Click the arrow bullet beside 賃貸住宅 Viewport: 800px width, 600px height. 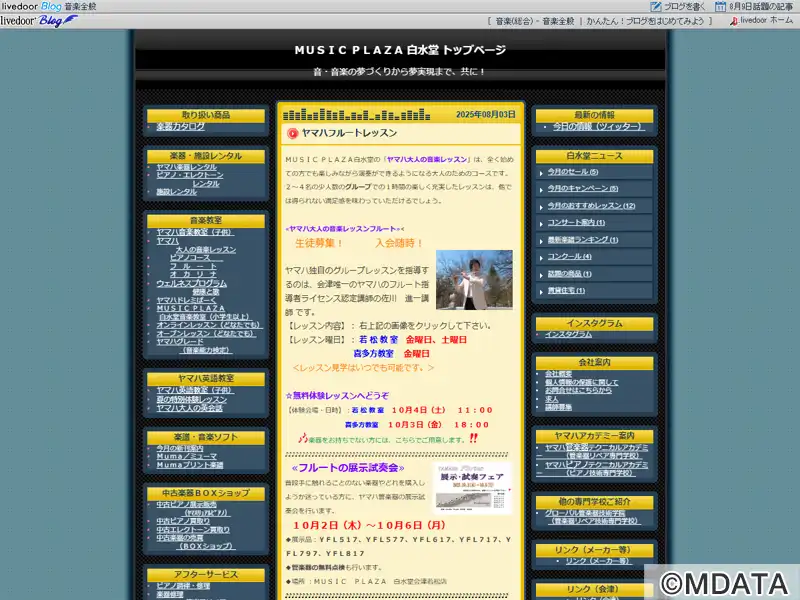tap(541, 292)
